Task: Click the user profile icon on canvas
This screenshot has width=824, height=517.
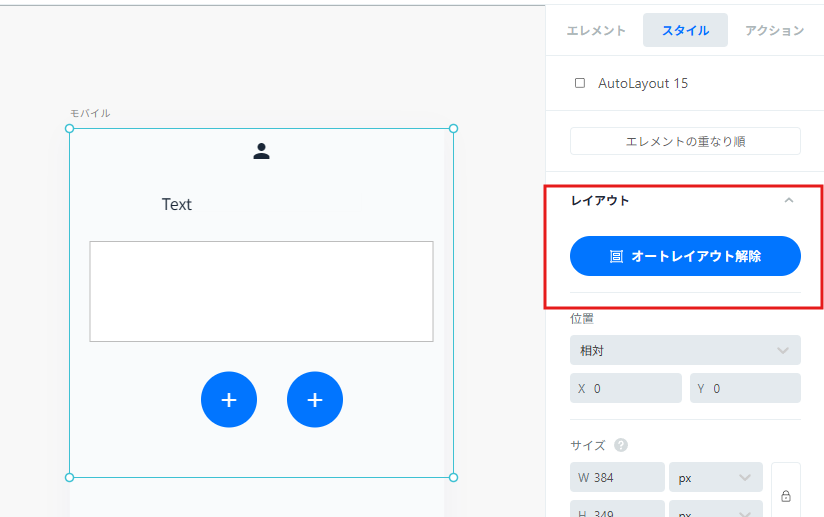Action: click(261, 152)
